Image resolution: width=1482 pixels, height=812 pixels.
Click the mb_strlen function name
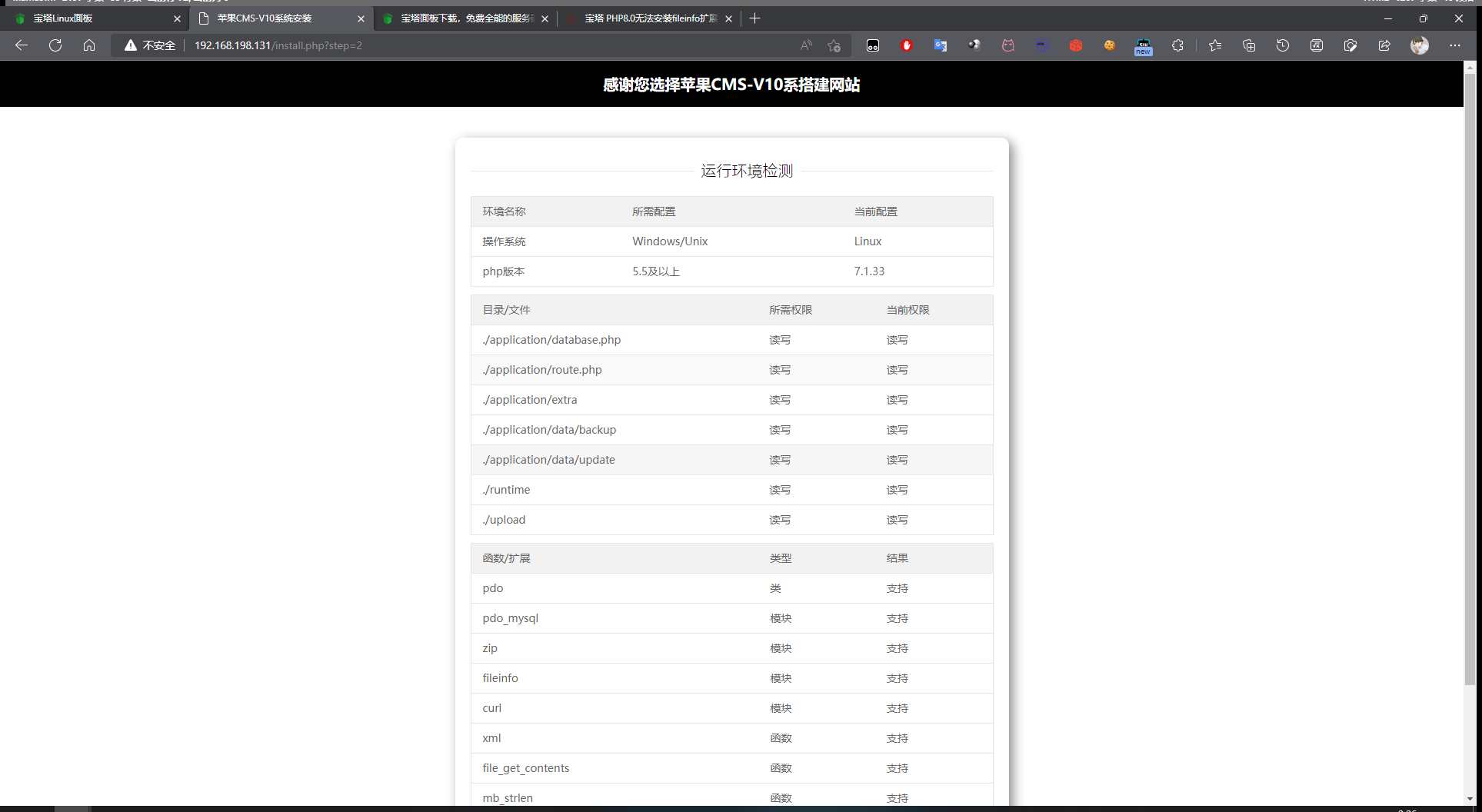(x=508, y=798)
